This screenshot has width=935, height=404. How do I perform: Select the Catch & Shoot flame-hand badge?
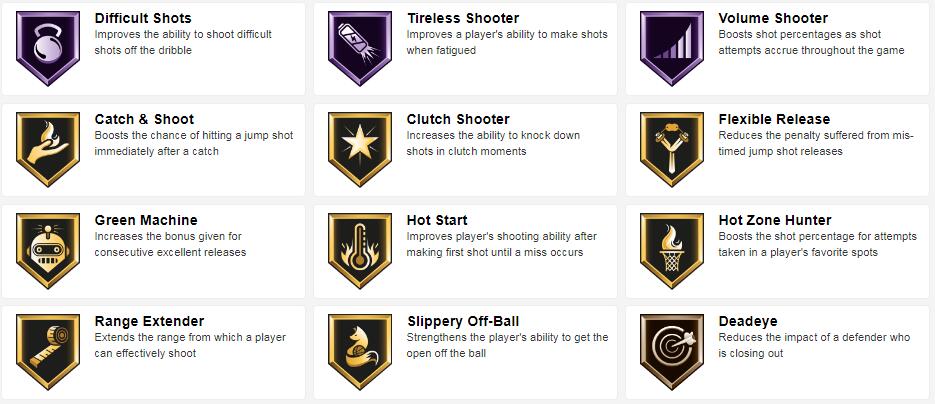(x=47, y=150)
